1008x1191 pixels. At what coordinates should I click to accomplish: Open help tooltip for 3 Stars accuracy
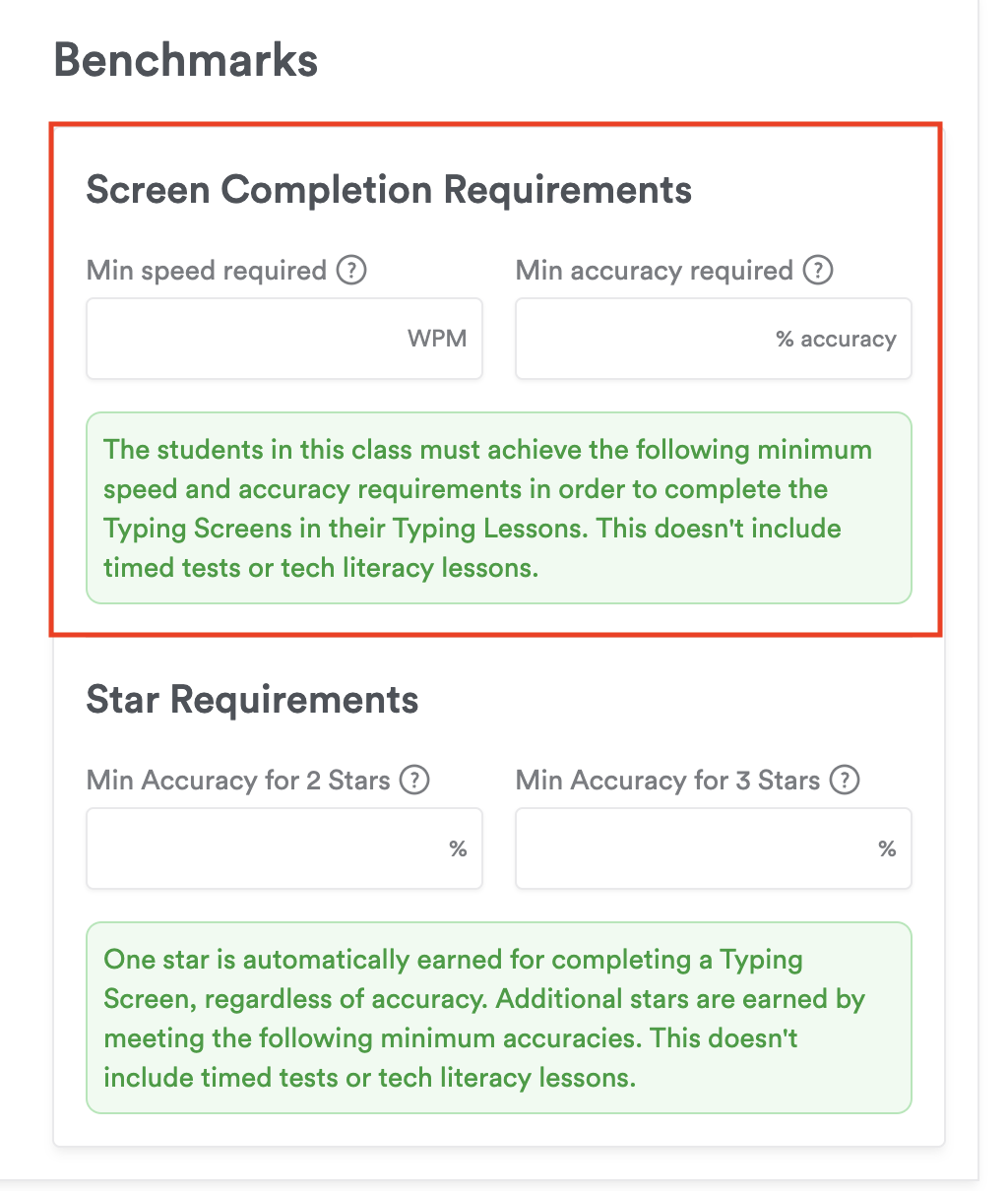pos(845,781)
